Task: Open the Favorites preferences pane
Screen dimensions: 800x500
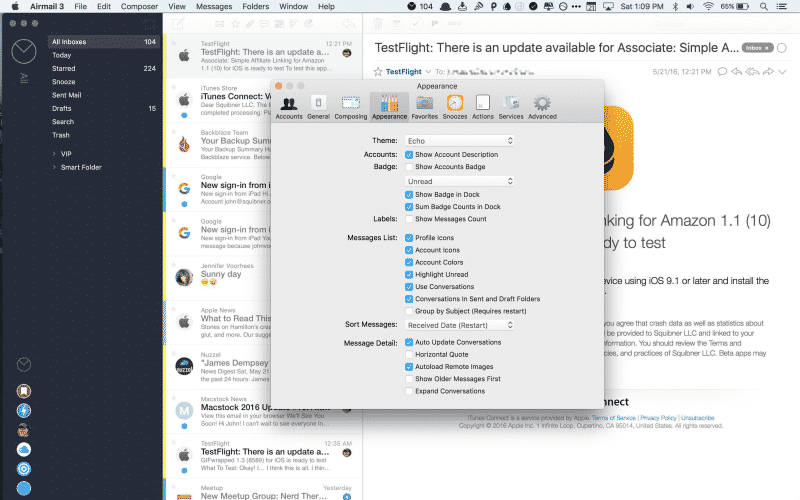Action: (424, 108)
